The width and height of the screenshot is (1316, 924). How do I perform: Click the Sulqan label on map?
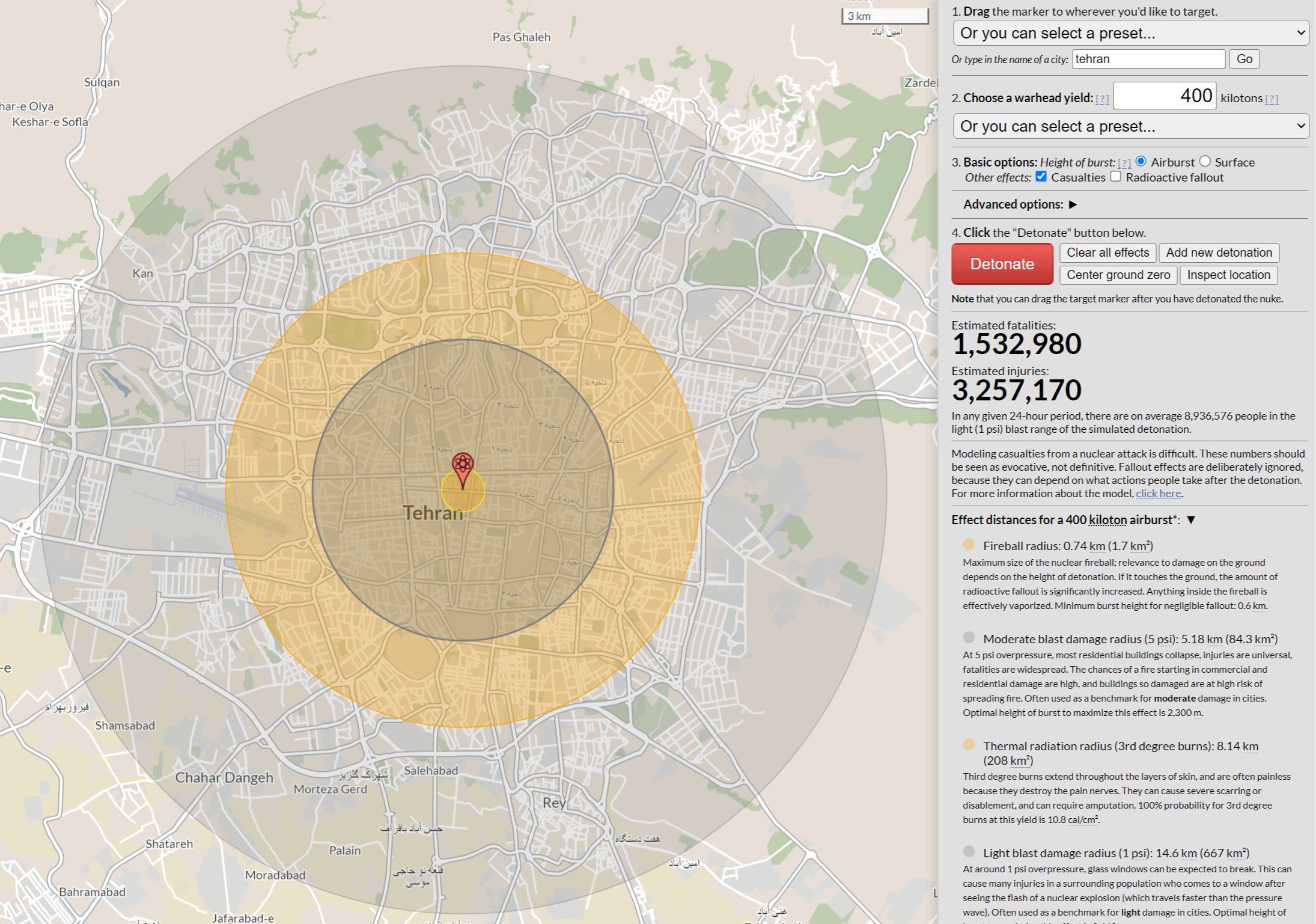pyautogui.click(x=102, y=82)
